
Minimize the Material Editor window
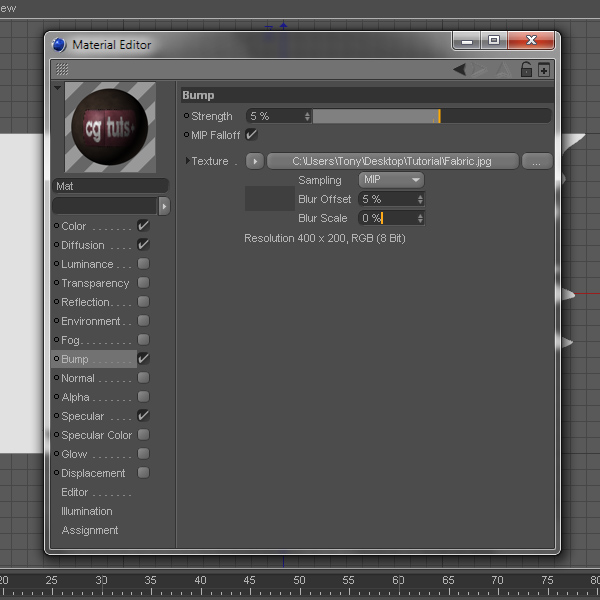pyautogui.click(x=466, y=41)
